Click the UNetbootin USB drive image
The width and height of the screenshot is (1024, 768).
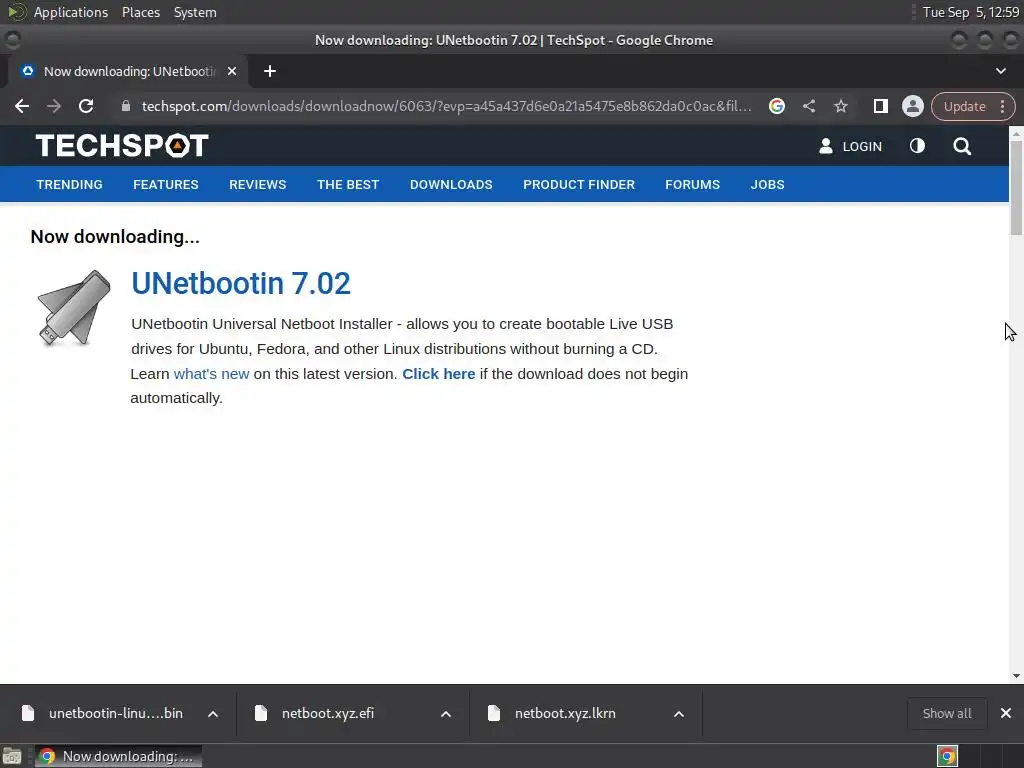coord(74,308)
